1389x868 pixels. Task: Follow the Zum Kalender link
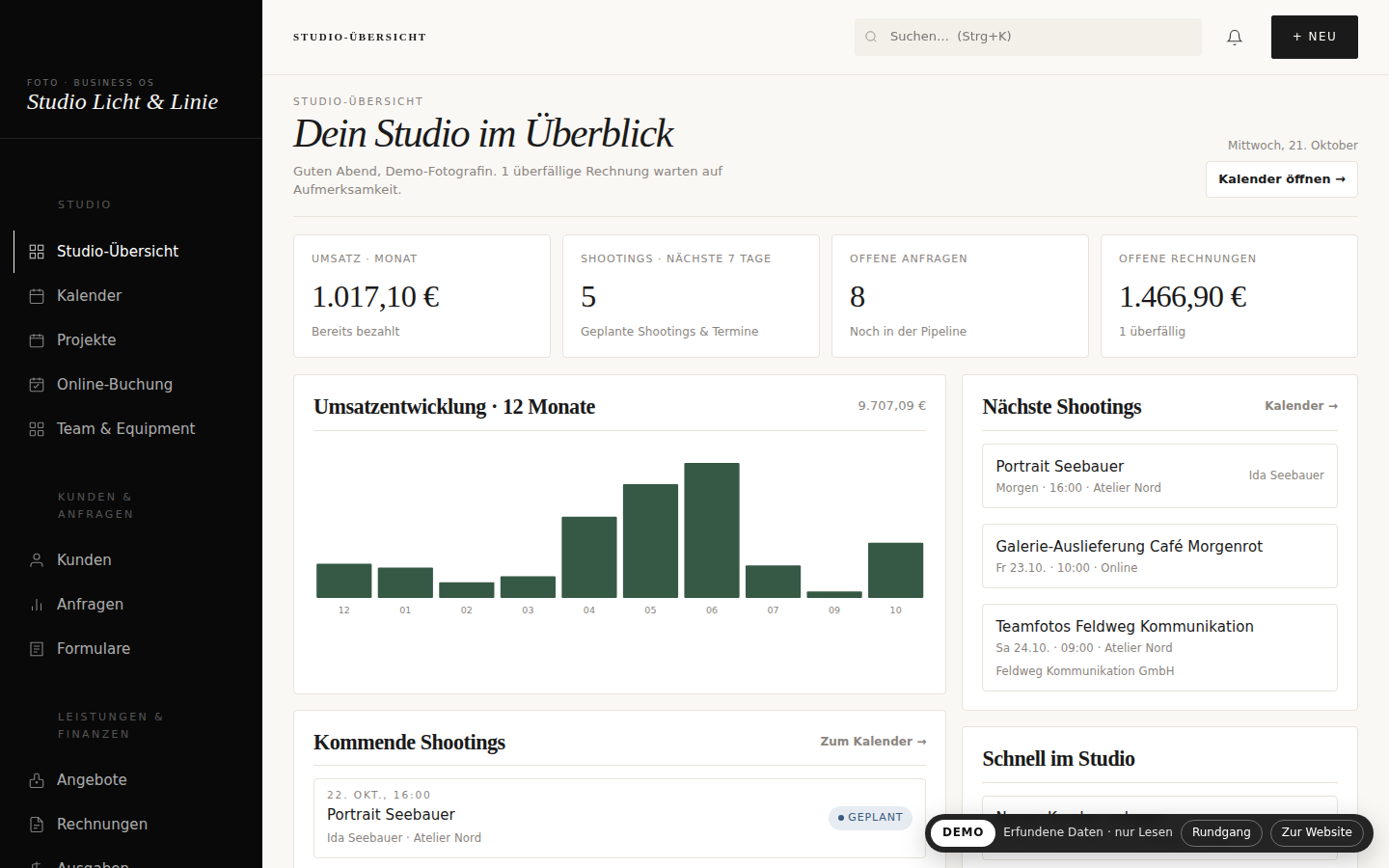pyautogui.click(x=873, y=742)
